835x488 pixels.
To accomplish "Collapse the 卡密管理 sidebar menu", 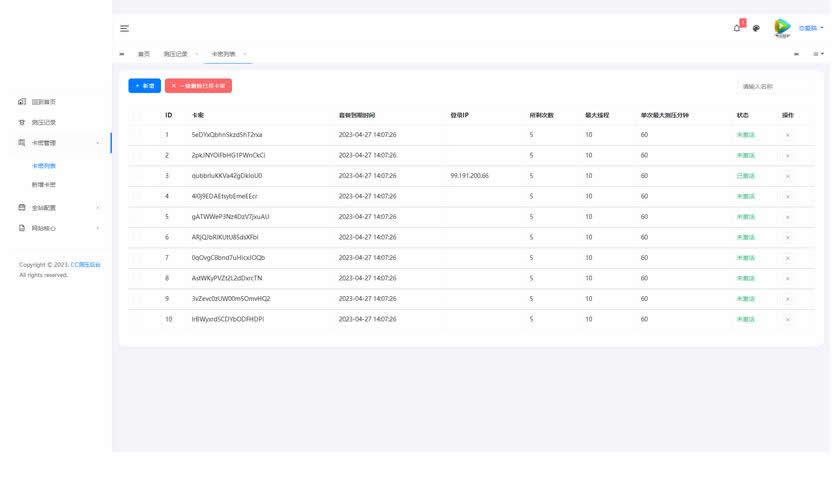I will click(x=97, y=143).
